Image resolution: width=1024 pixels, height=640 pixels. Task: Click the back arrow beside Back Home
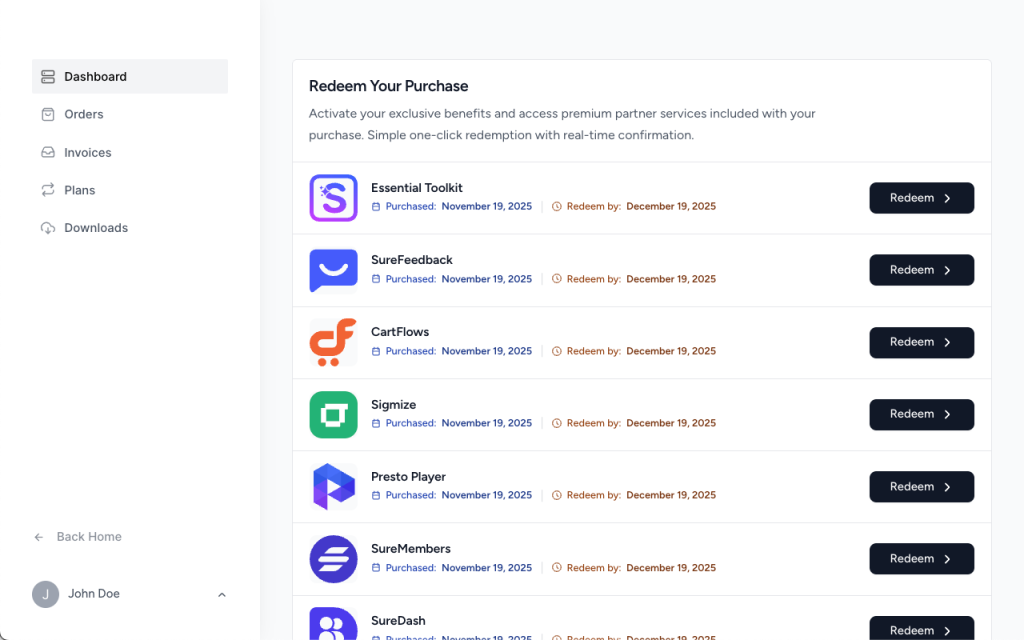(x=39, y=537)
